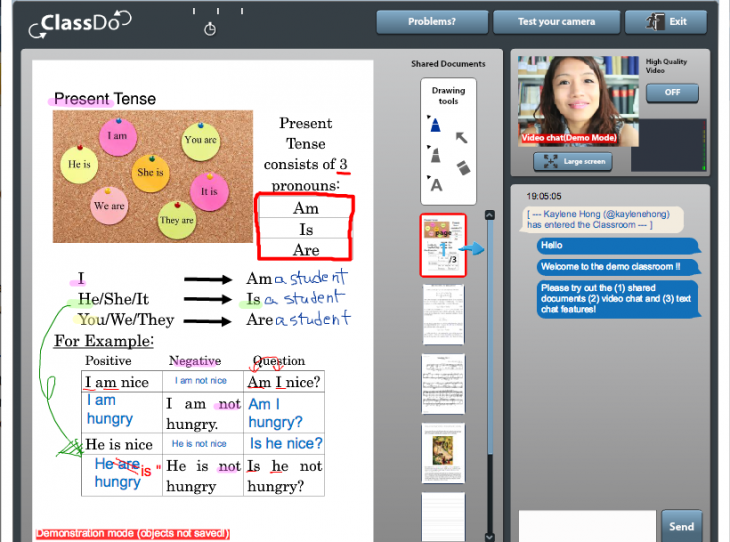Expand highlighter tool options small triangle
Screen dimensions: 730x542
(430, 146)
